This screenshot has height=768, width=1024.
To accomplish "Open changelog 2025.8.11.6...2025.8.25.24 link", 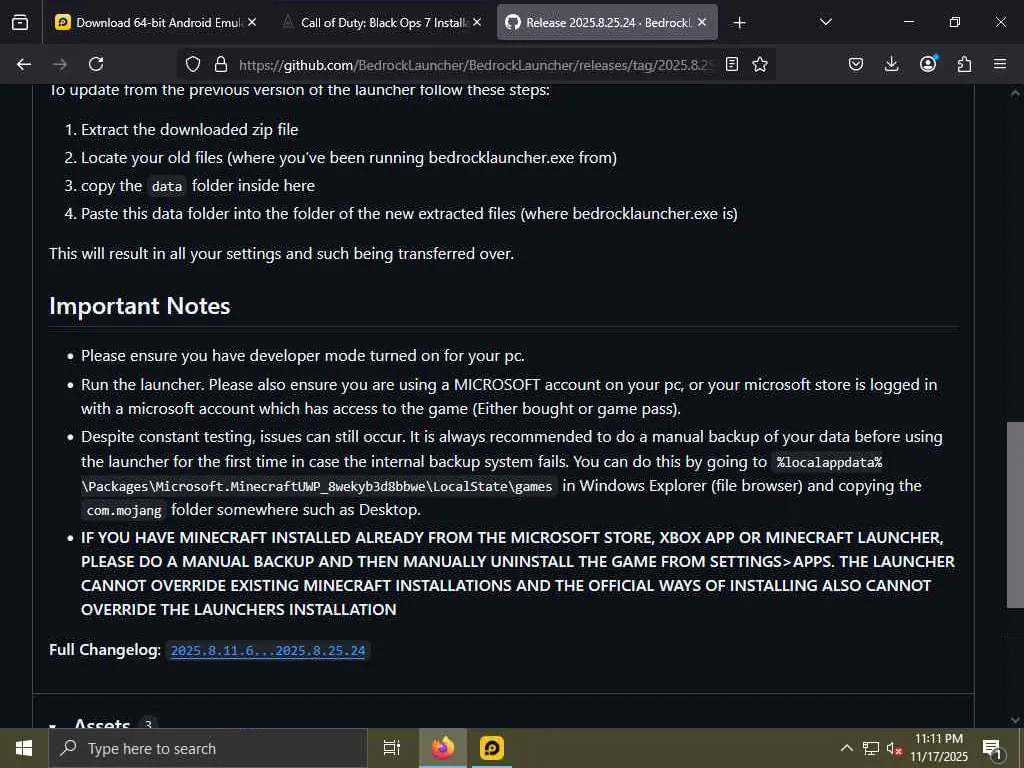I will pyautogui.click(x=268, y=650).
